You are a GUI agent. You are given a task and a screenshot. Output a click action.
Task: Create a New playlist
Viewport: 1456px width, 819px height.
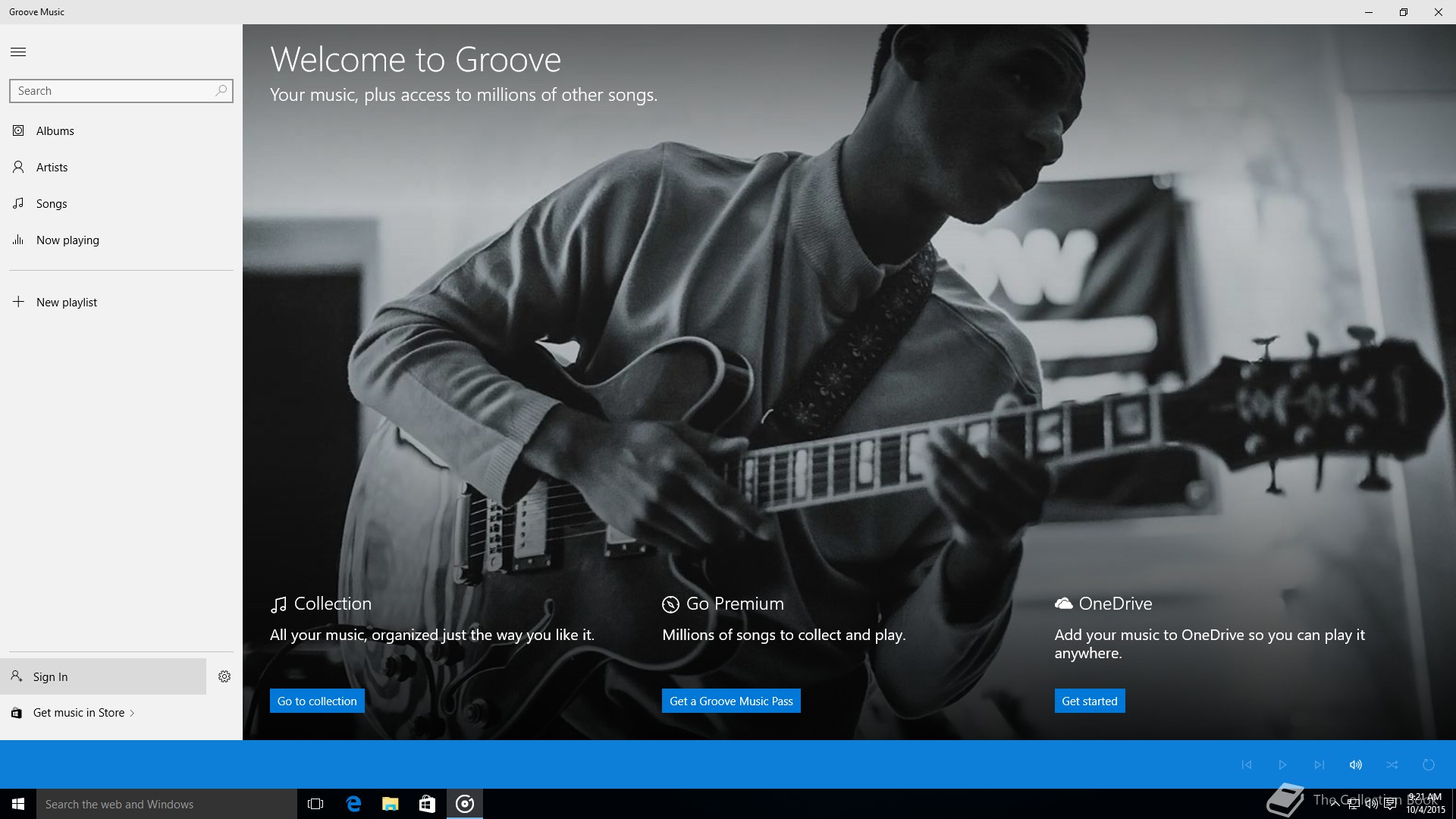(x=121, y=302)
